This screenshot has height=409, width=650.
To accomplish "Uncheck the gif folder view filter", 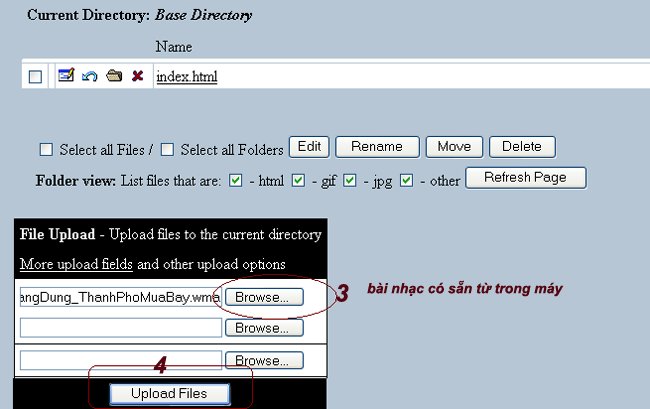I will point(298,181).
